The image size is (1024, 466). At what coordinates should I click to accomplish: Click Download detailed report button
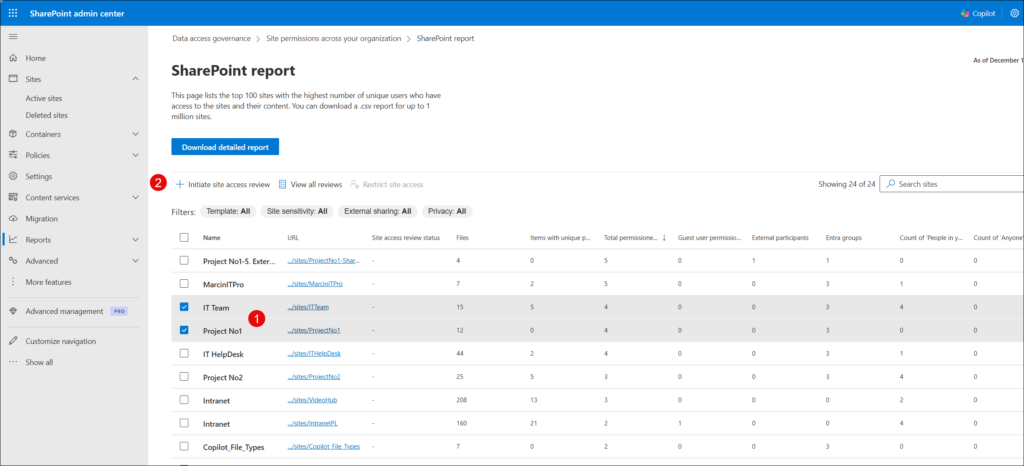pyautogui.click(x=224, y=147)
